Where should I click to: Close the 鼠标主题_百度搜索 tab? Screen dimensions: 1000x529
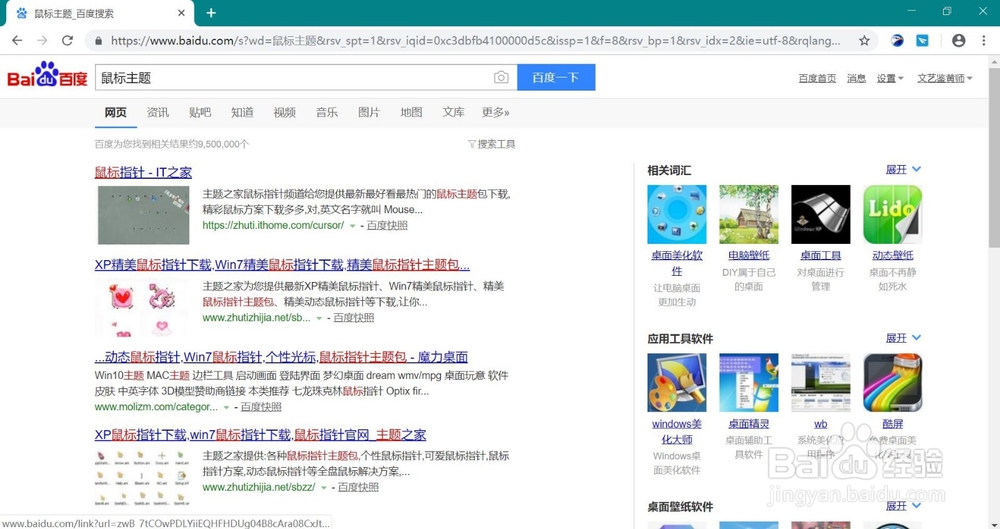[181, 13]
